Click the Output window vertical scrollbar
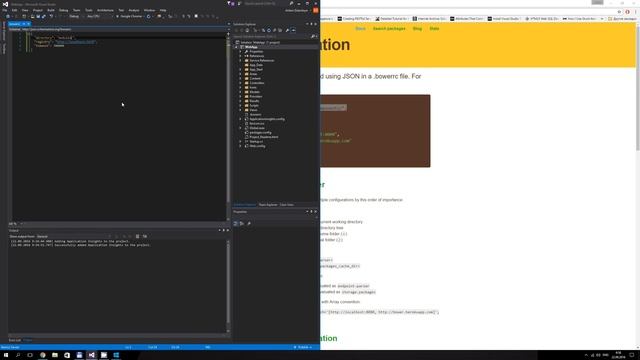 tap(228, 286)
